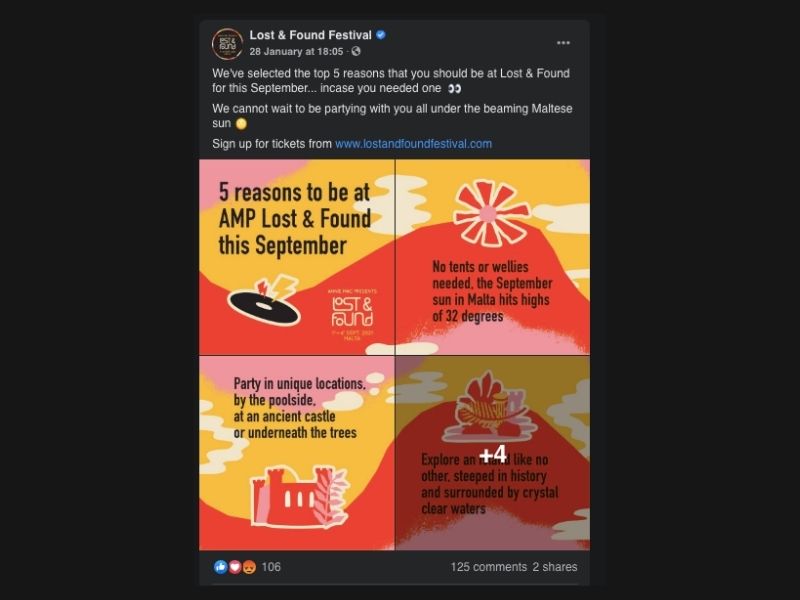Image resolution: width=800 pixels, height=600 pixels.
Task: Click the Like reaction icon
Action: tap(220, 567)
